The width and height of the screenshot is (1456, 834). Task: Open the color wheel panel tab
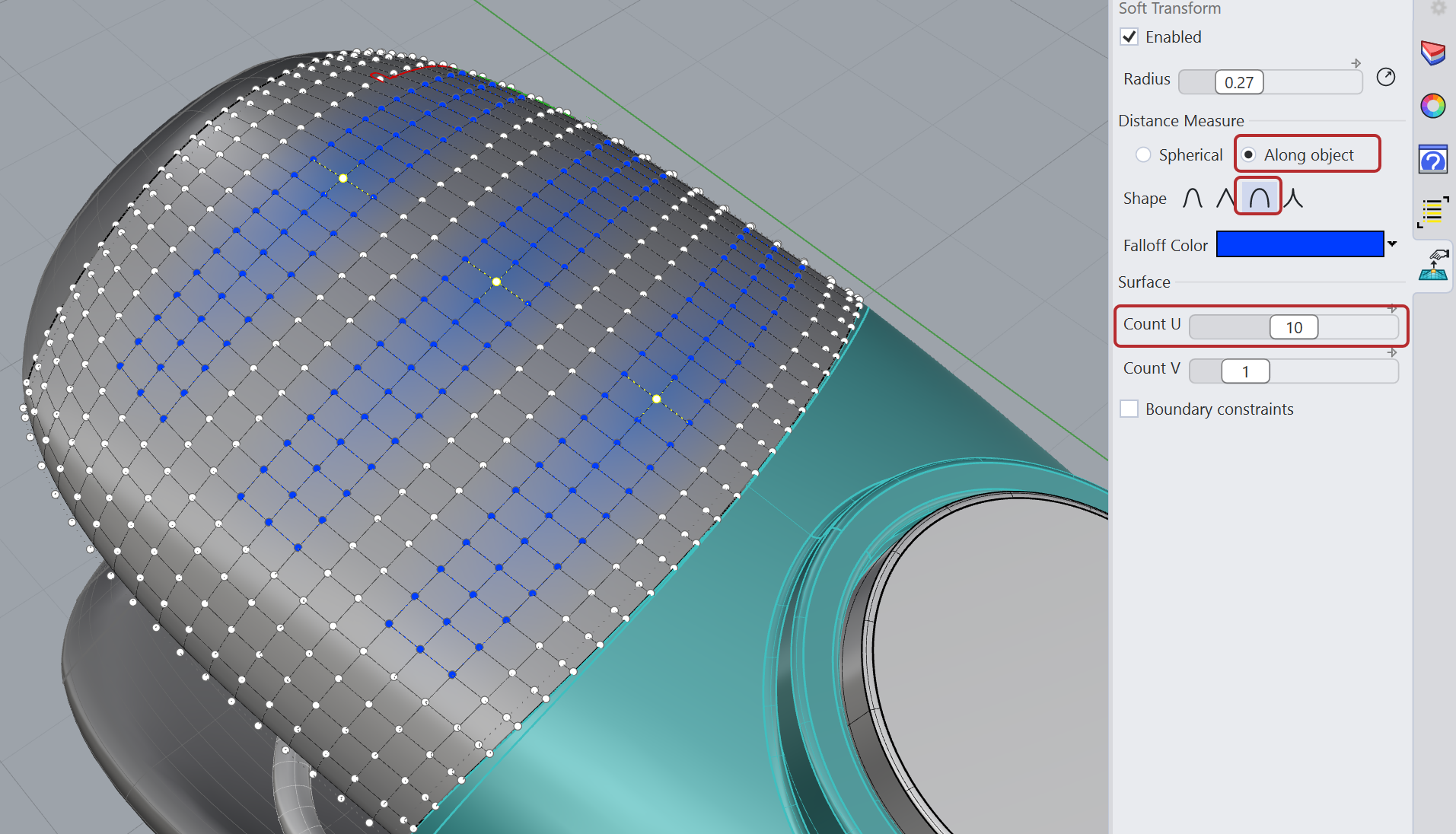pyautogui.click(x=1433, y=106)
